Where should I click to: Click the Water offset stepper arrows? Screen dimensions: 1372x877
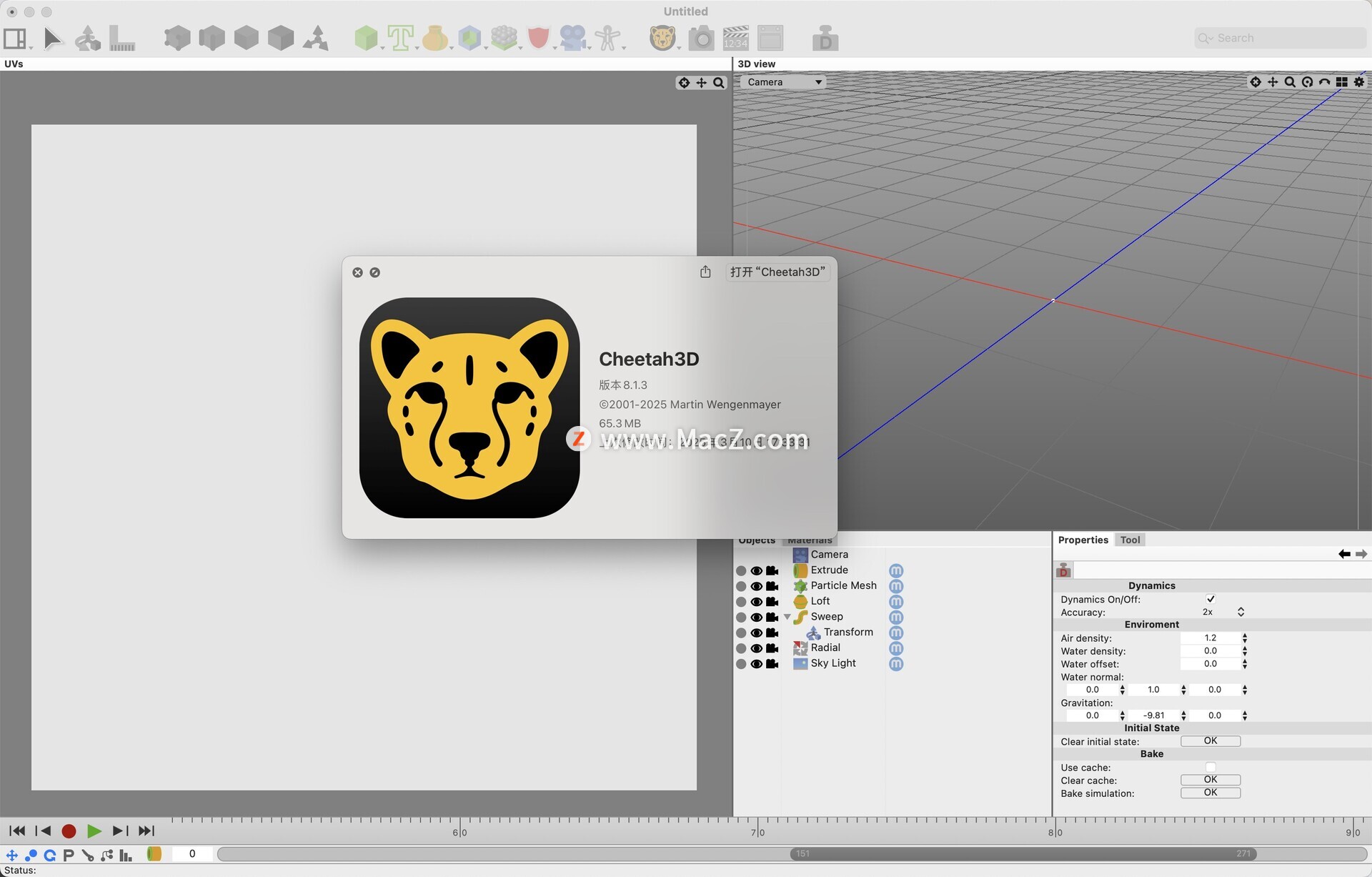coord(1245,663)
